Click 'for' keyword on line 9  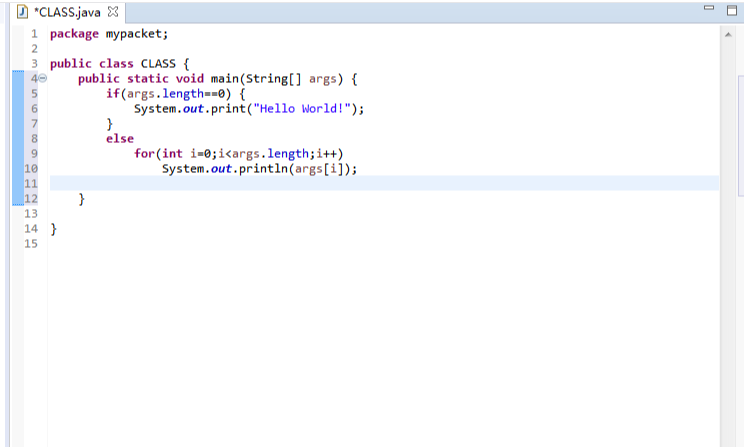click(x=144, y=154)
